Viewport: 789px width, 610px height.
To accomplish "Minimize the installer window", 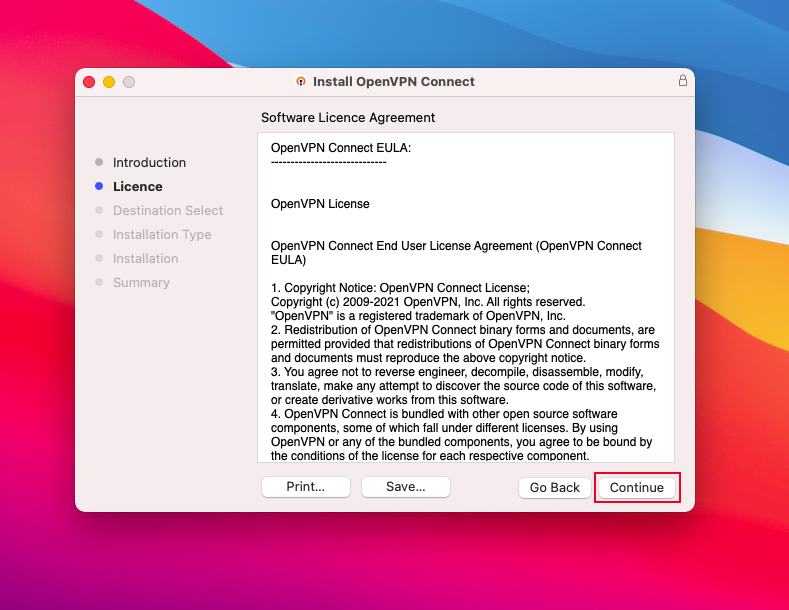I will click(x=109, y=82).
